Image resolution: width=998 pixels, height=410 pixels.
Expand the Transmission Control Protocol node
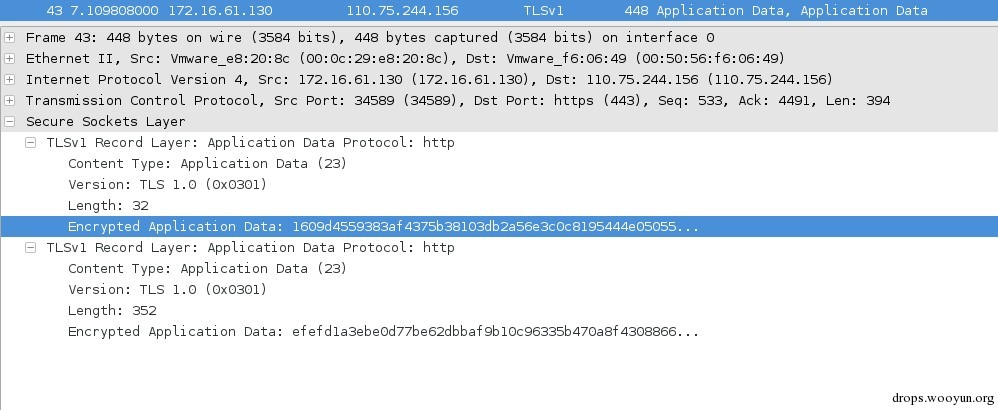coord(10,100)
